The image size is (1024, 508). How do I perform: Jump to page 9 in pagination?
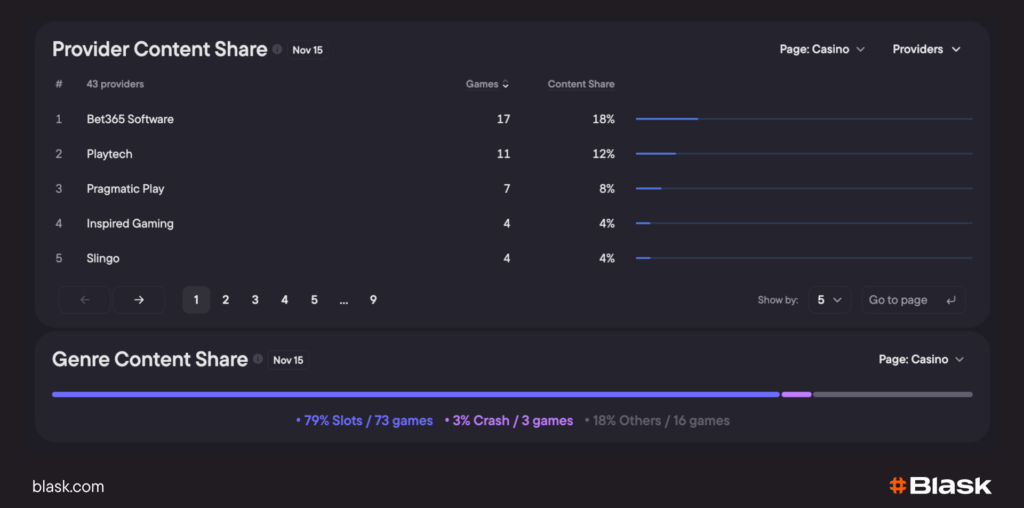(x=373, y=300)
